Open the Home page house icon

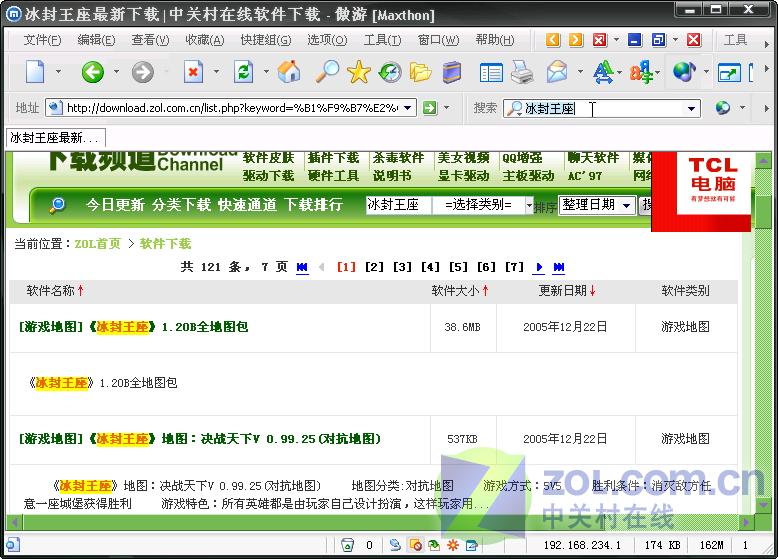pyautogui.click(x=289, y=72)
